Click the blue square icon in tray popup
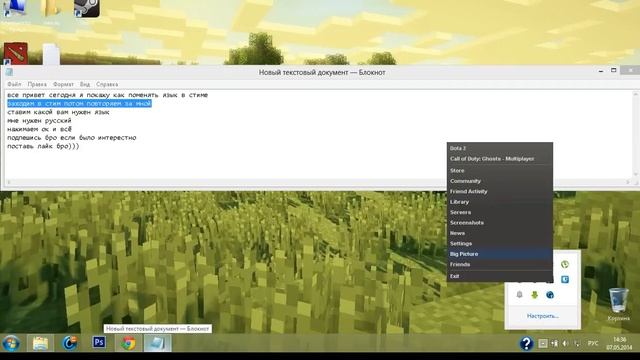 point(565,280)
